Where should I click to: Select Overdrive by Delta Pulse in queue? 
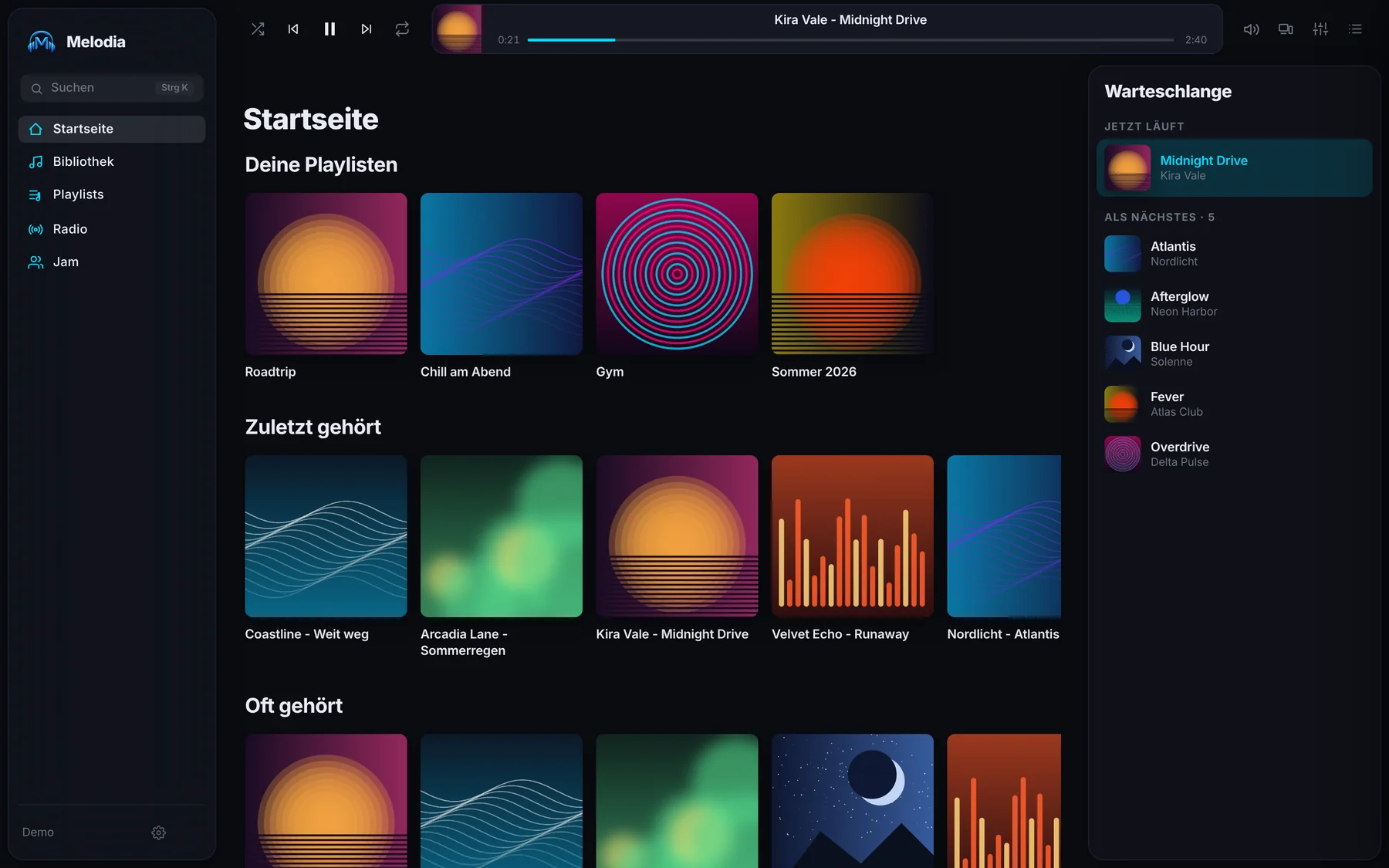pyautogui.click(x=1234, y=454)
